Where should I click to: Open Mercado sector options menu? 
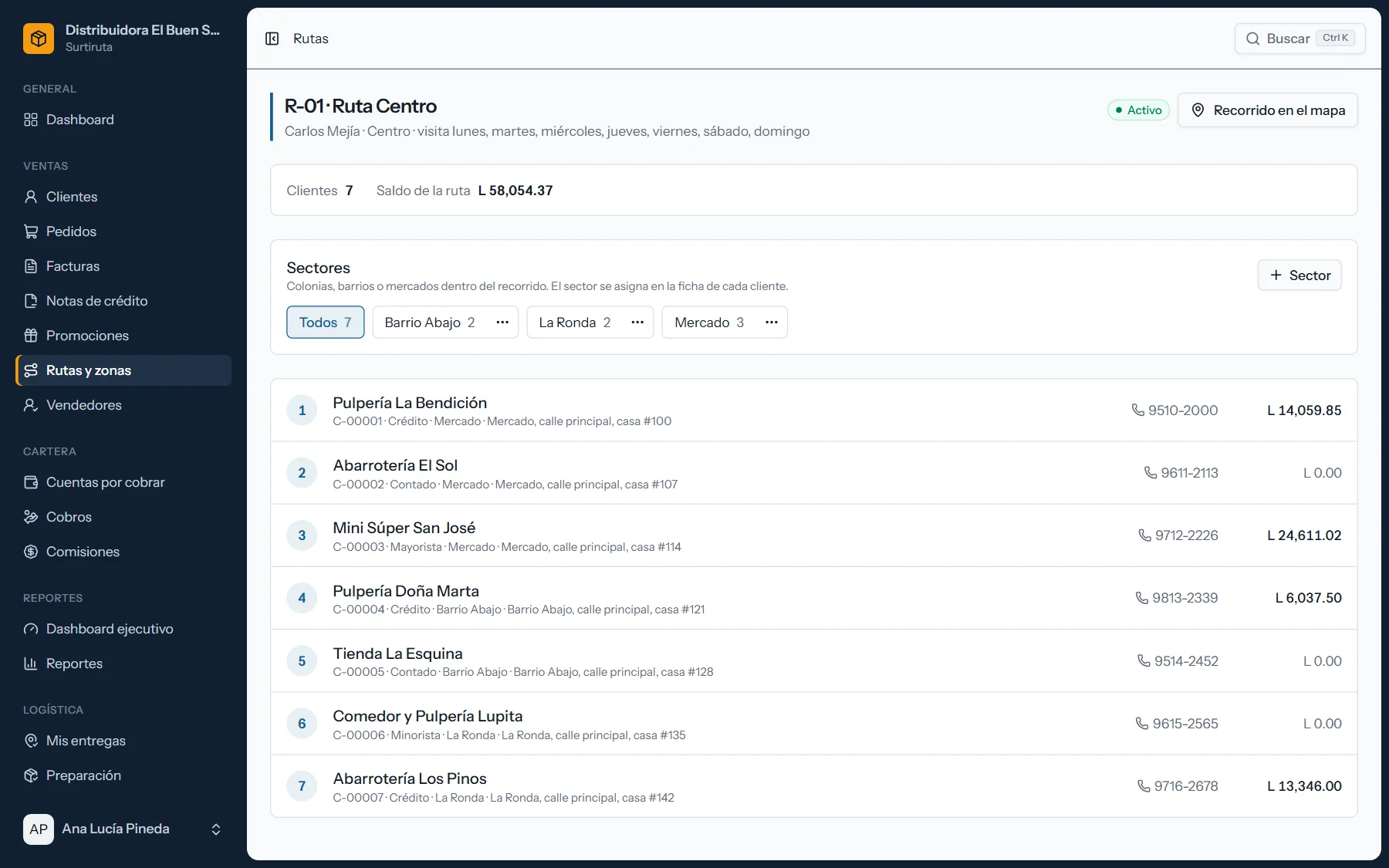click(x=772, y=323)
